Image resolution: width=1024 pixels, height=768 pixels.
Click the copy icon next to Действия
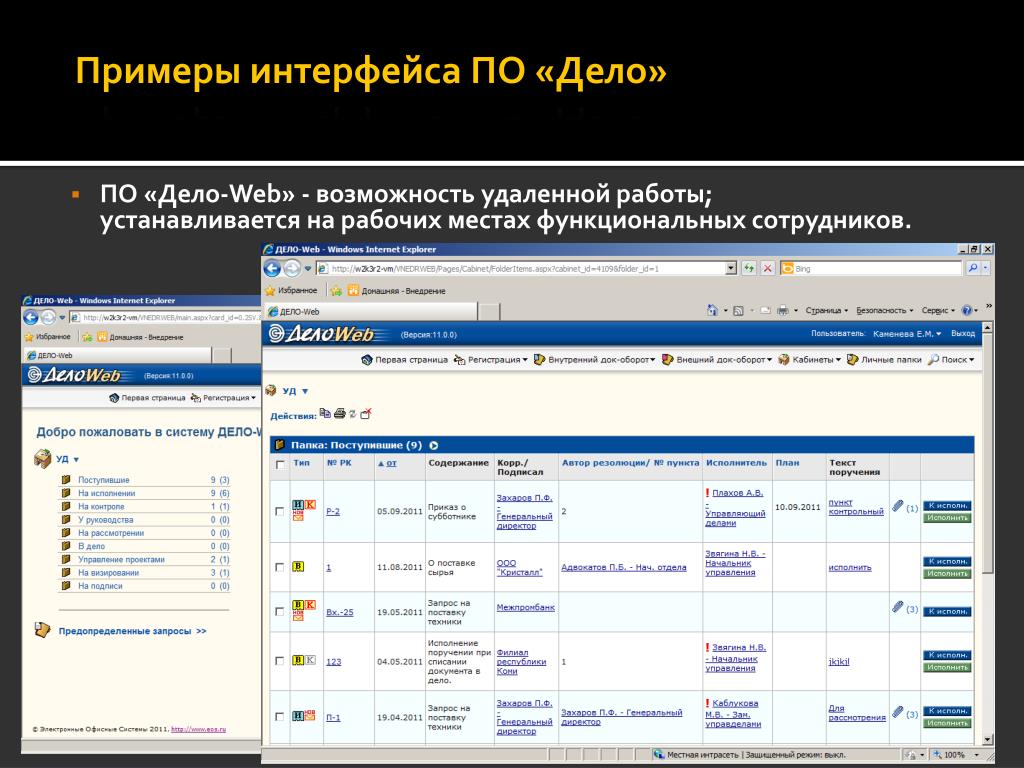(x=325, y=413)
